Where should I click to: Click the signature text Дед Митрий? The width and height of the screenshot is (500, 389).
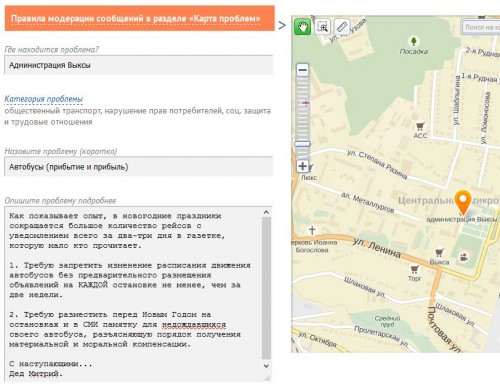click(36, 374)
